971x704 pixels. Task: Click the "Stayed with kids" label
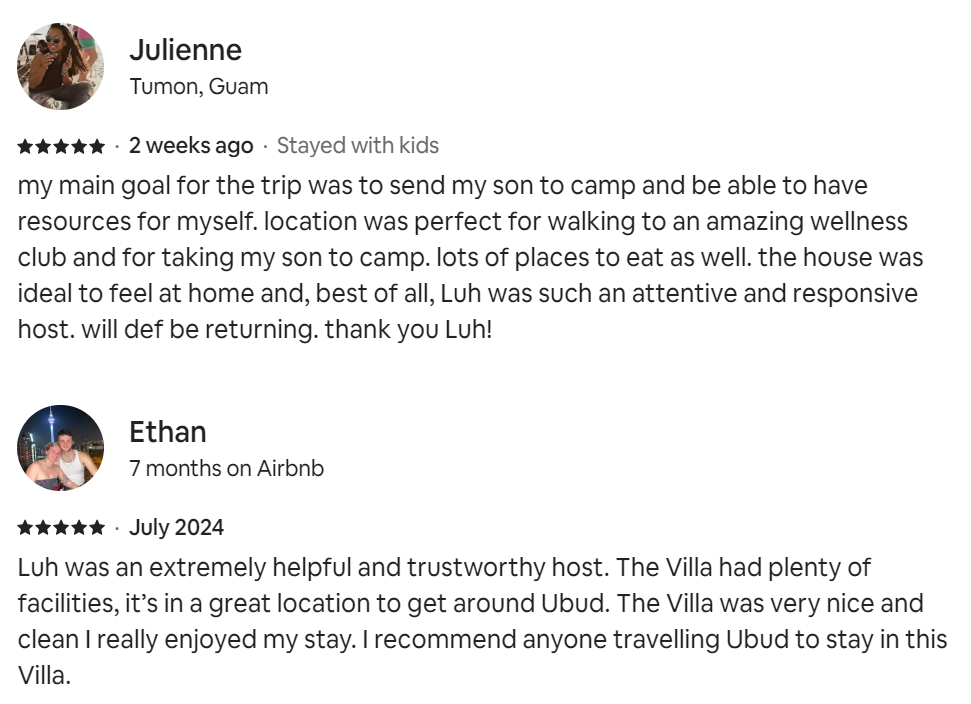[x=357, y=146]
